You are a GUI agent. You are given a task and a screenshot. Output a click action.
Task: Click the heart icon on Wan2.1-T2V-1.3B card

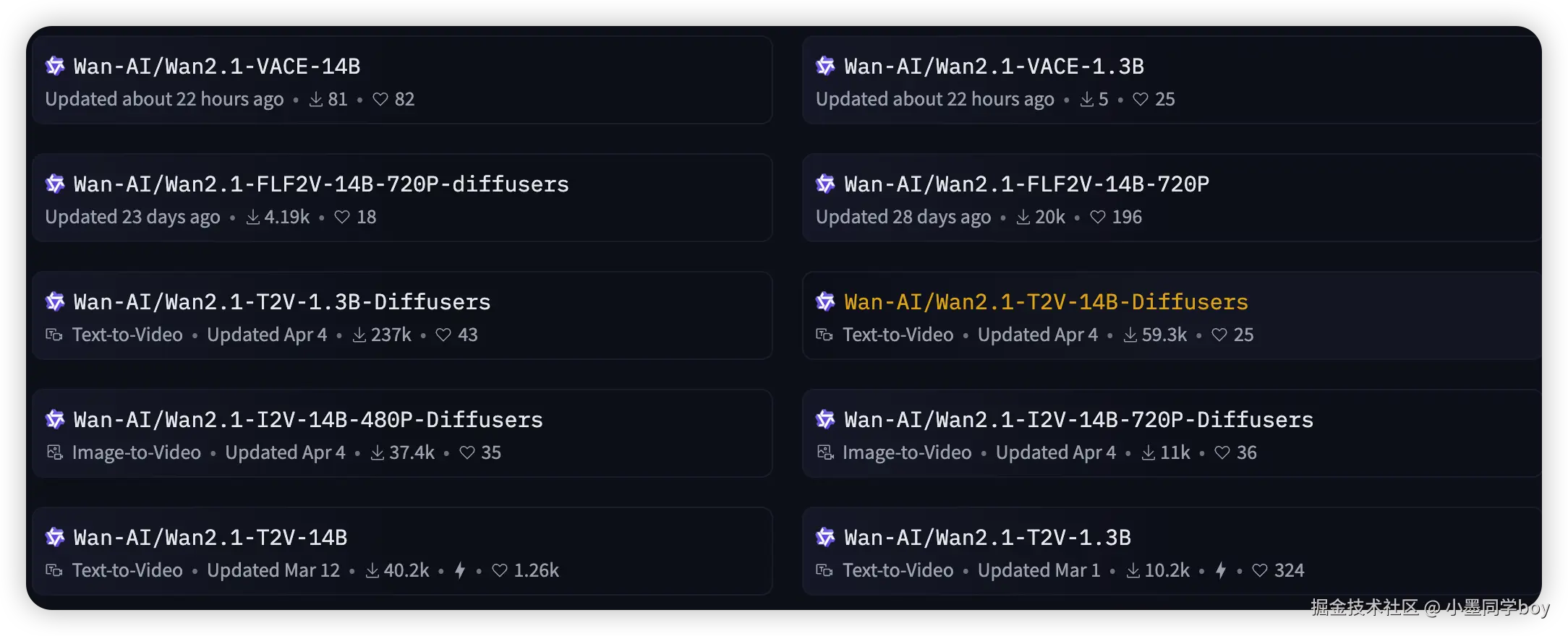pos(1260,571)
